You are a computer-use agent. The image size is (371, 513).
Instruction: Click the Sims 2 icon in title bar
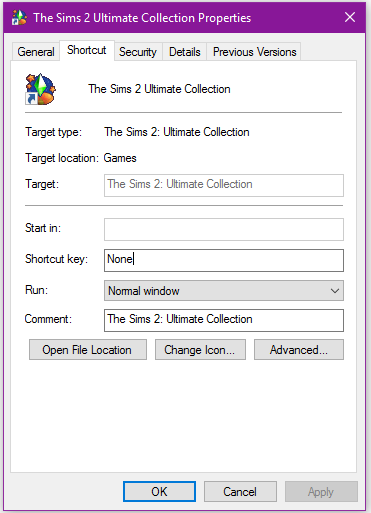coord(19,18)
